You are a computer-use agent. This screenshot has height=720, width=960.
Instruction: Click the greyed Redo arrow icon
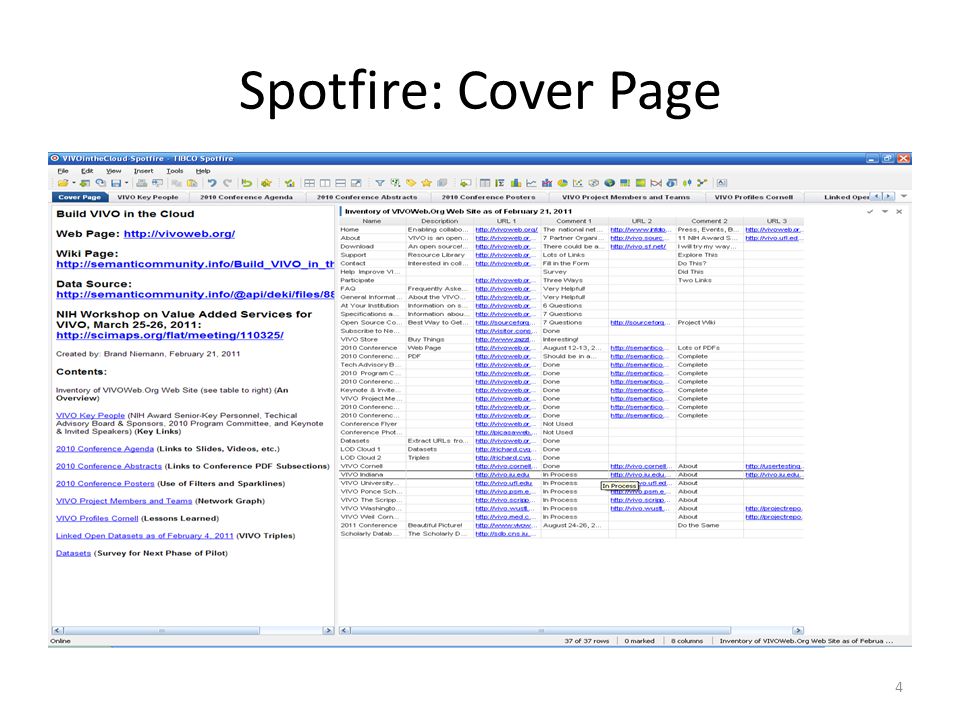tap(228, 183)
